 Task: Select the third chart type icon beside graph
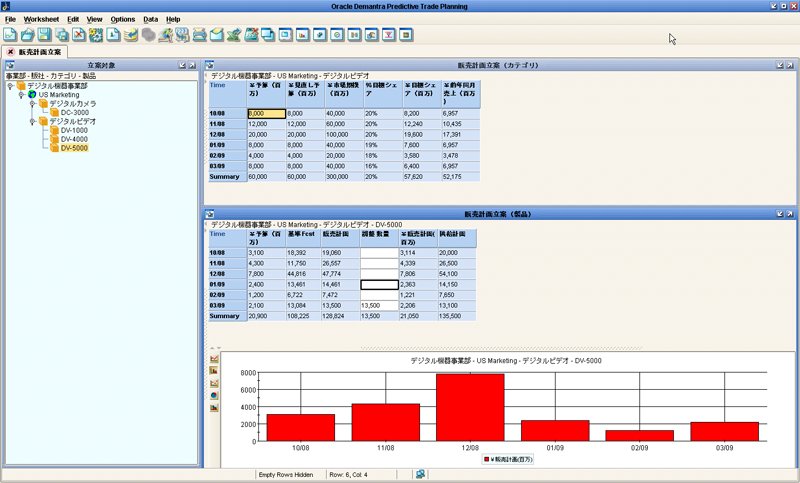(x=214, y=383)
